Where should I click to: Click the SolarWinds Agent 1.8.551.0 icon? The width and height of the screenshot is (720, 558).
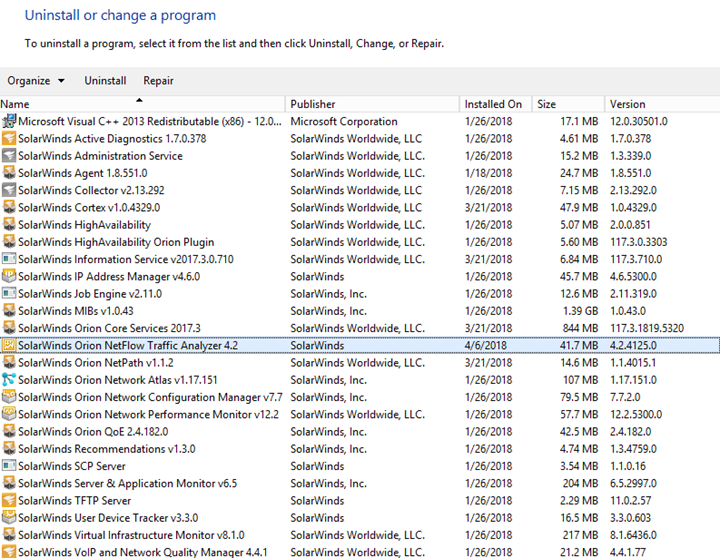[x=9, y=173]
